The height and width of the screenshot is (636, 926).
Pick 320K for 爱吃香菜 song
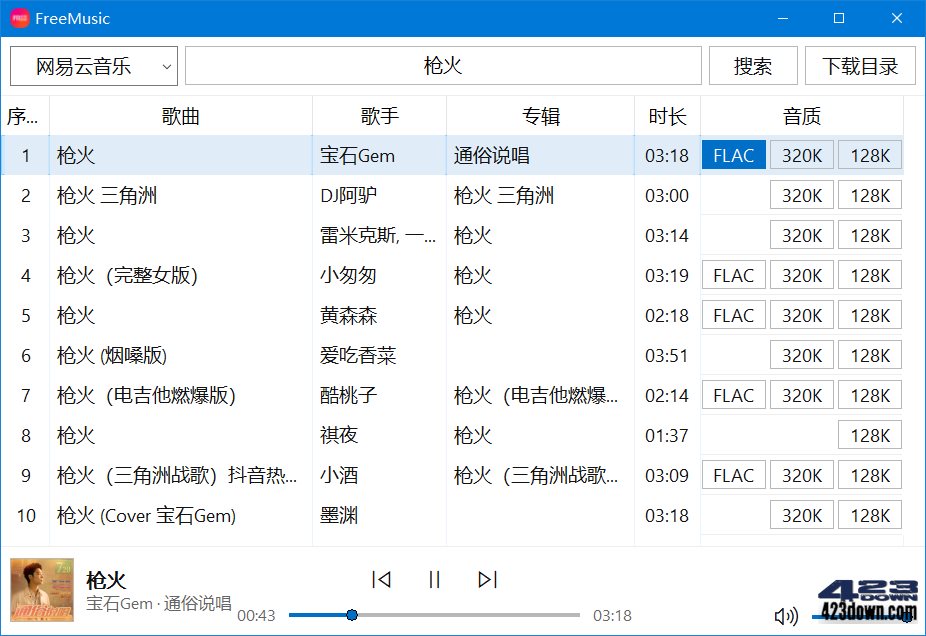(801, 355)
